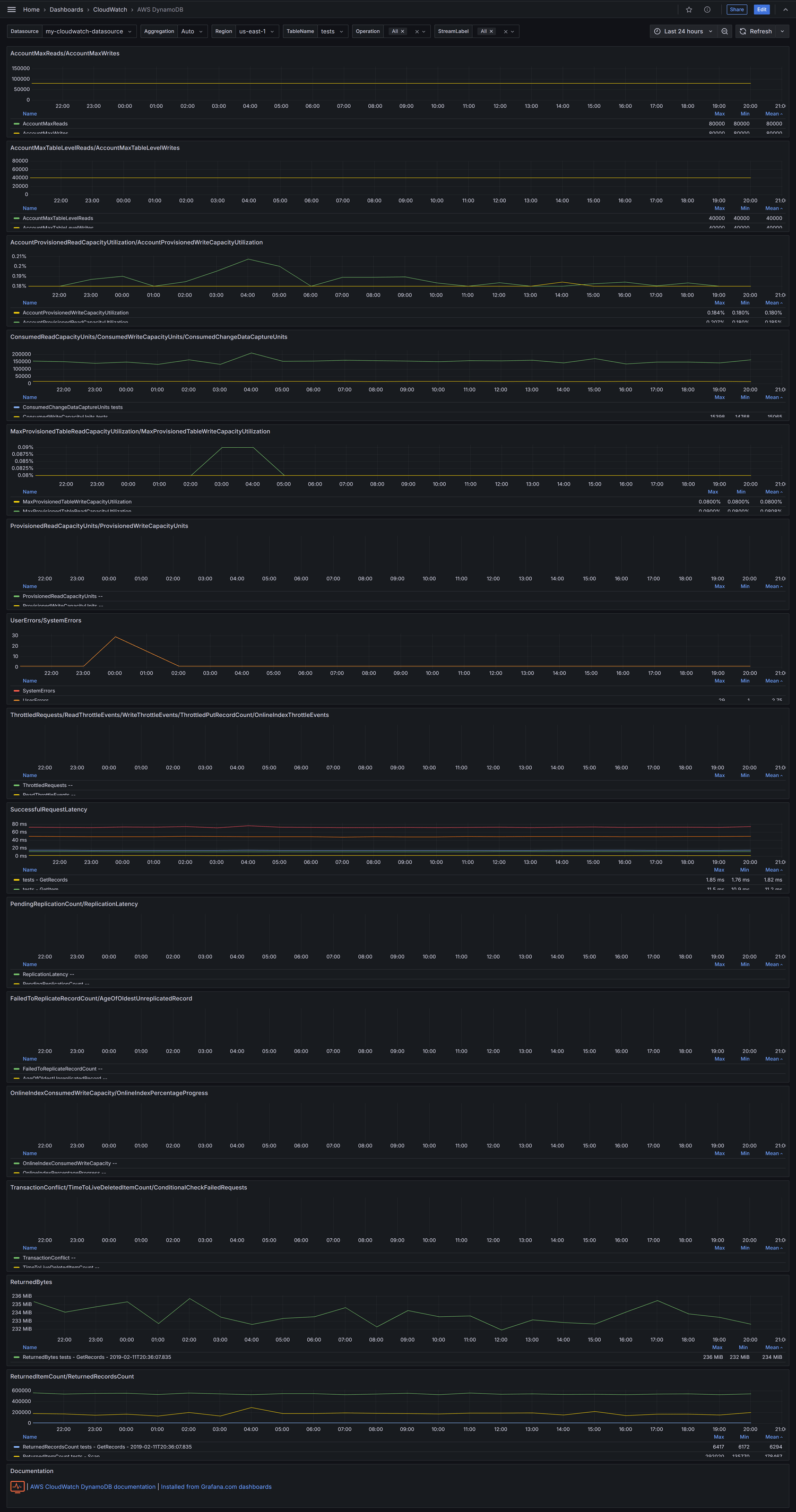Sort UserErrors/SystemErrors legend by Min
The width and height of the screenshot is (796, 1512).
[745, 681]
